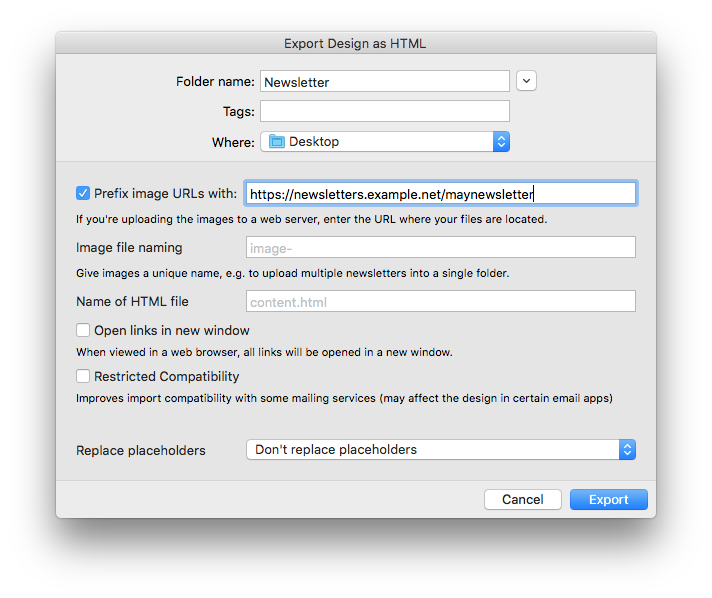The image size is (712, 598).
Task: Click the Name of HTML file field
Action: tap(440, 301)
